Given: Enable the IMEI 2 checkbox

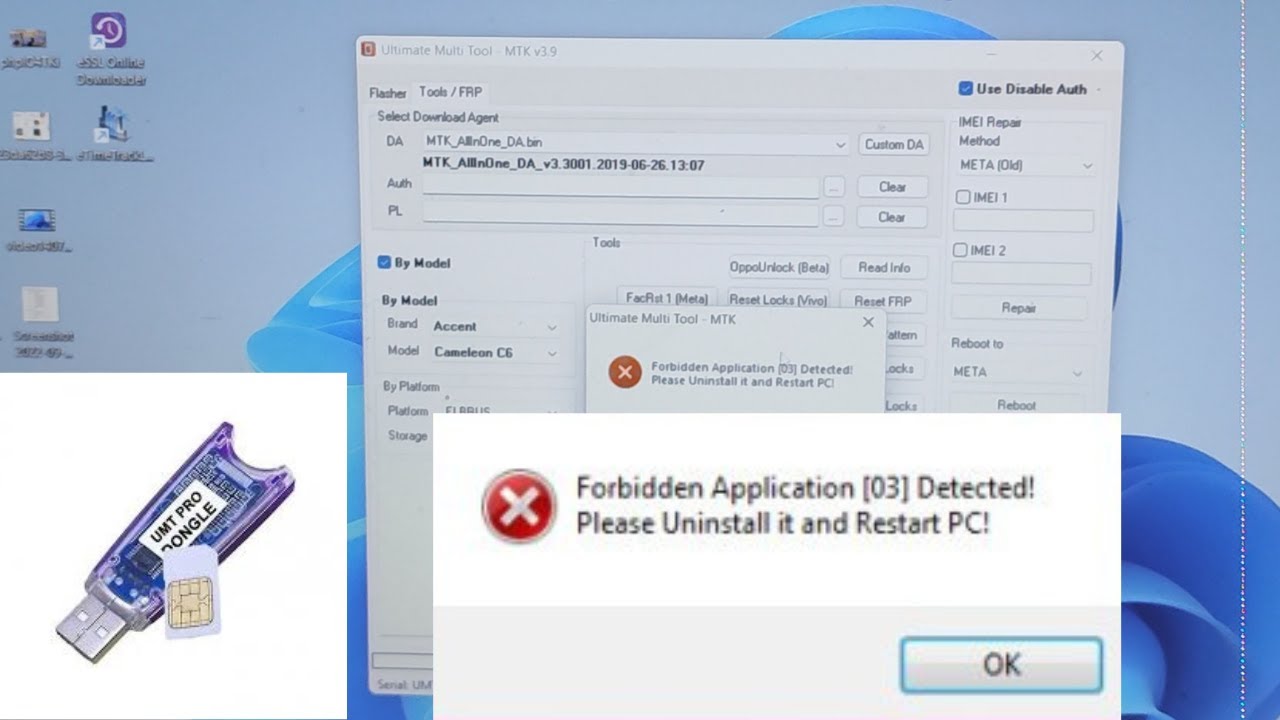Looking at the screenshot, I should point(960,250).
